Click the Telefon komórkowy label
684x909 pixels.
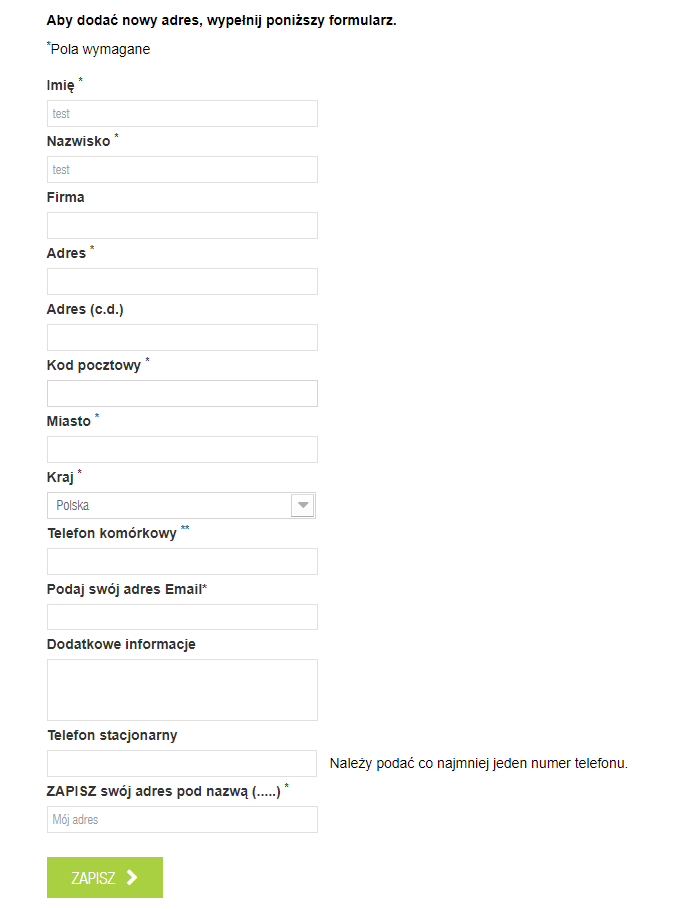coord(112,534)
